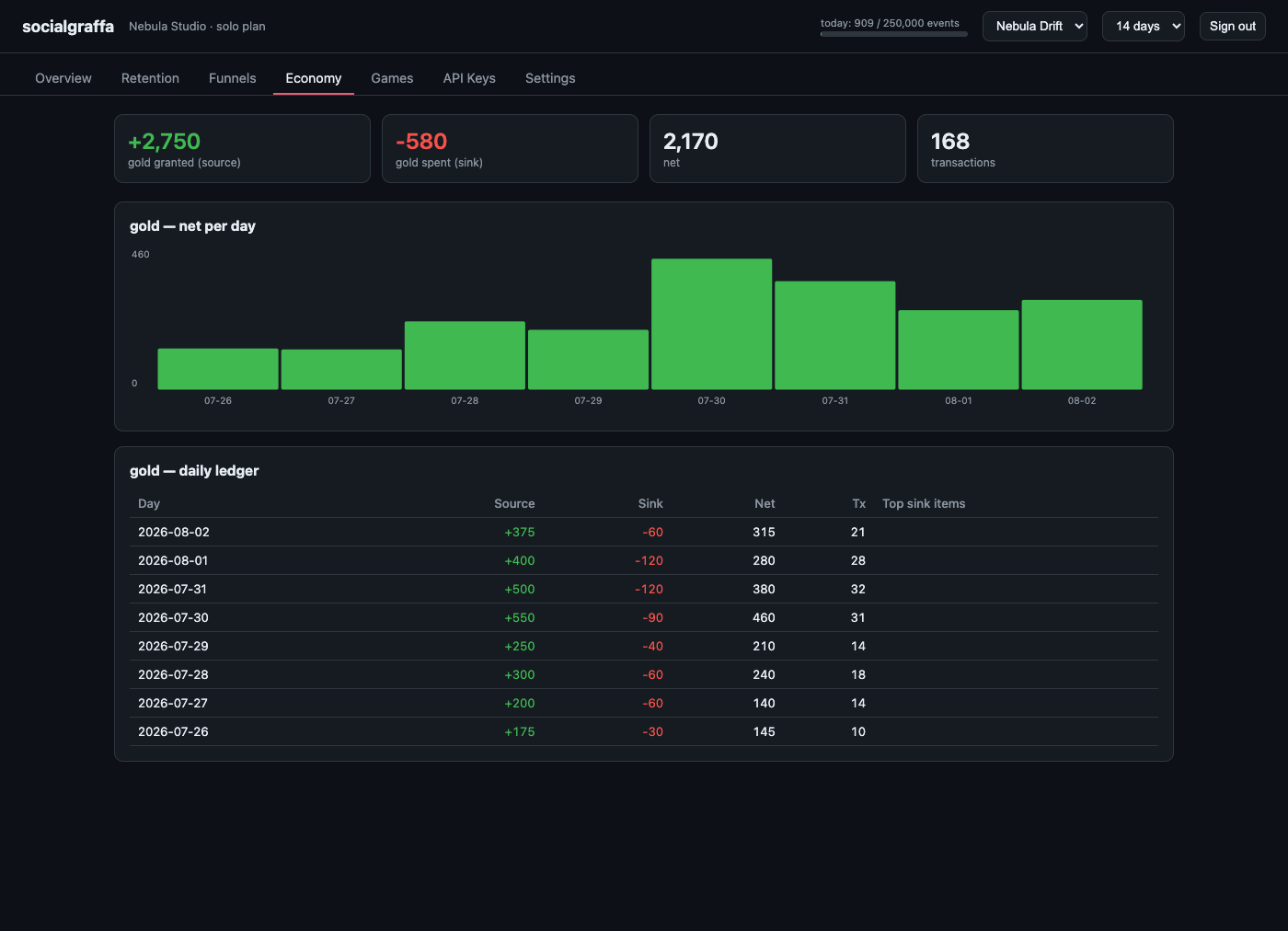1288x931 pixels.
Task: Click the daily events usage progress bar
Action: pyautogui.click(x=894, y=34)
